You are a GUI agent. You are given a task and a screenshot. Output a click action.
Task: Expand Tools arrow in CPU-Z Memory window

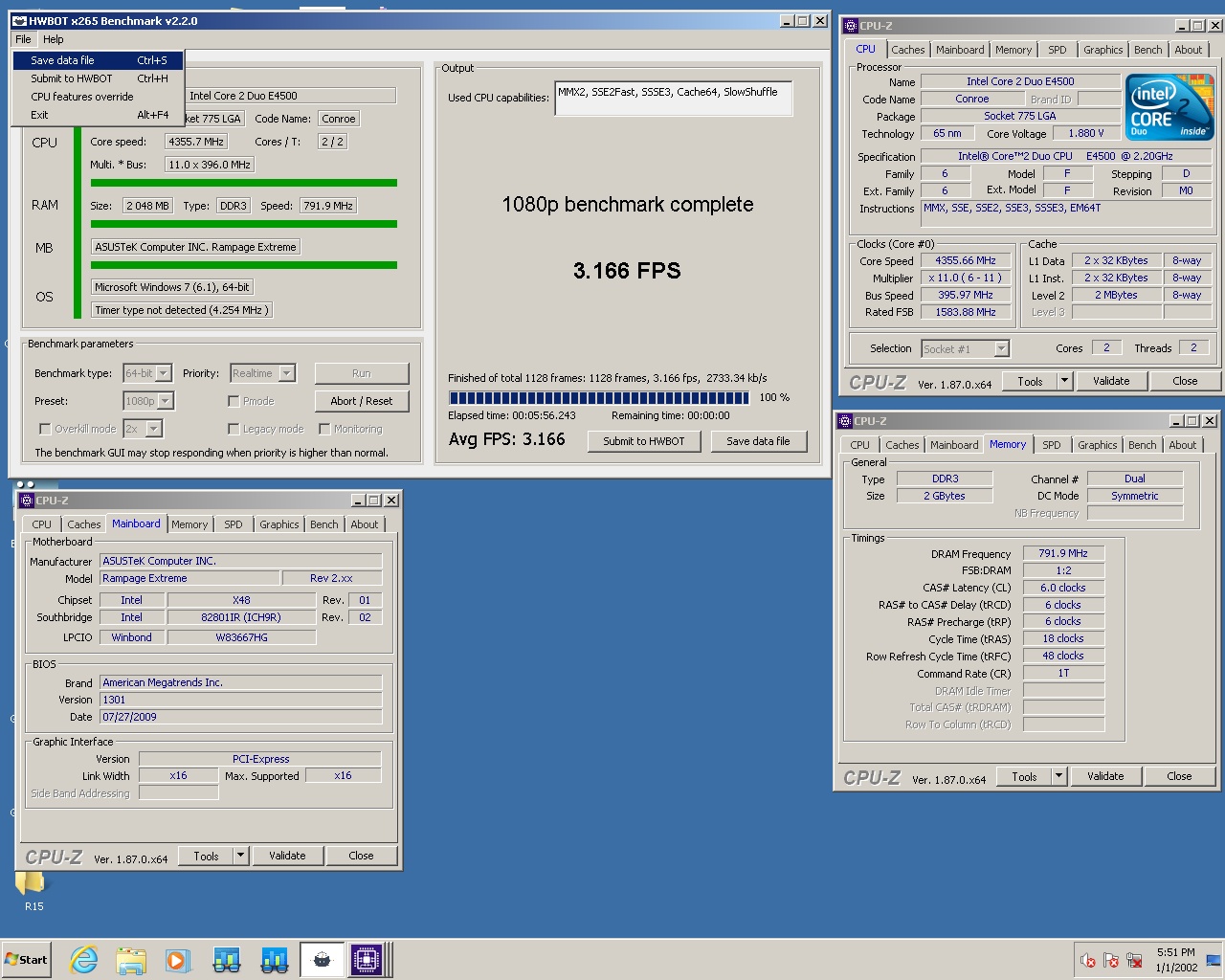(1058, 776)
